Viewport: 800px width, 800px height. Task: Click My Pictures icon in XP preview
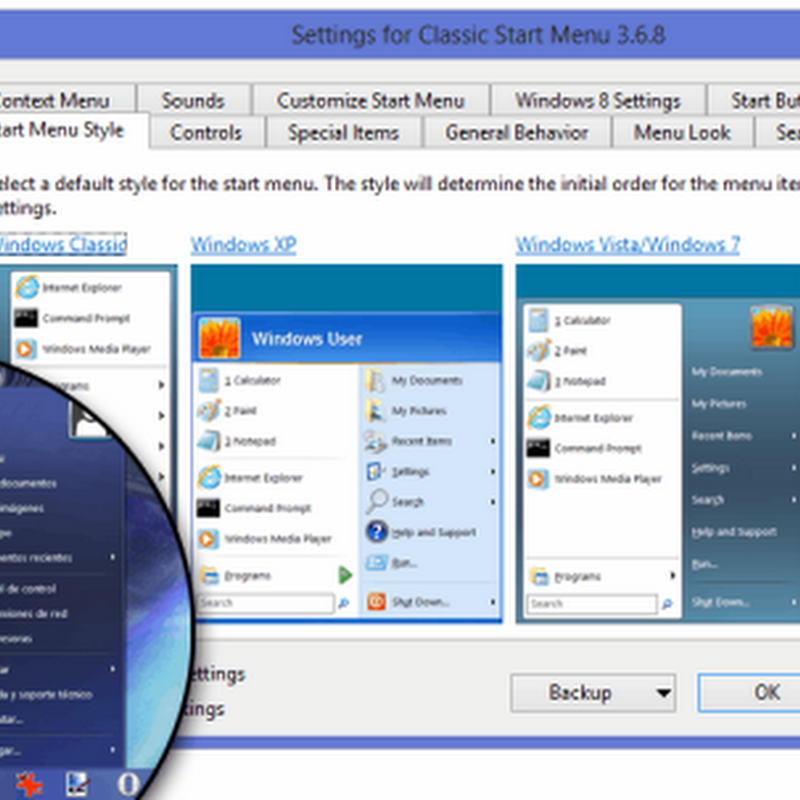click(x=376, y=411)
